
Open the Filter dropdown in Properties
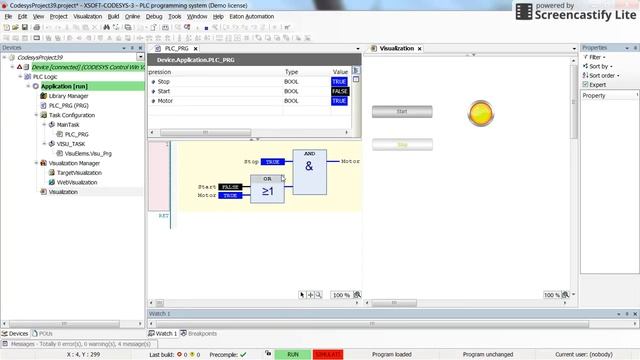[x=594, y=57]
